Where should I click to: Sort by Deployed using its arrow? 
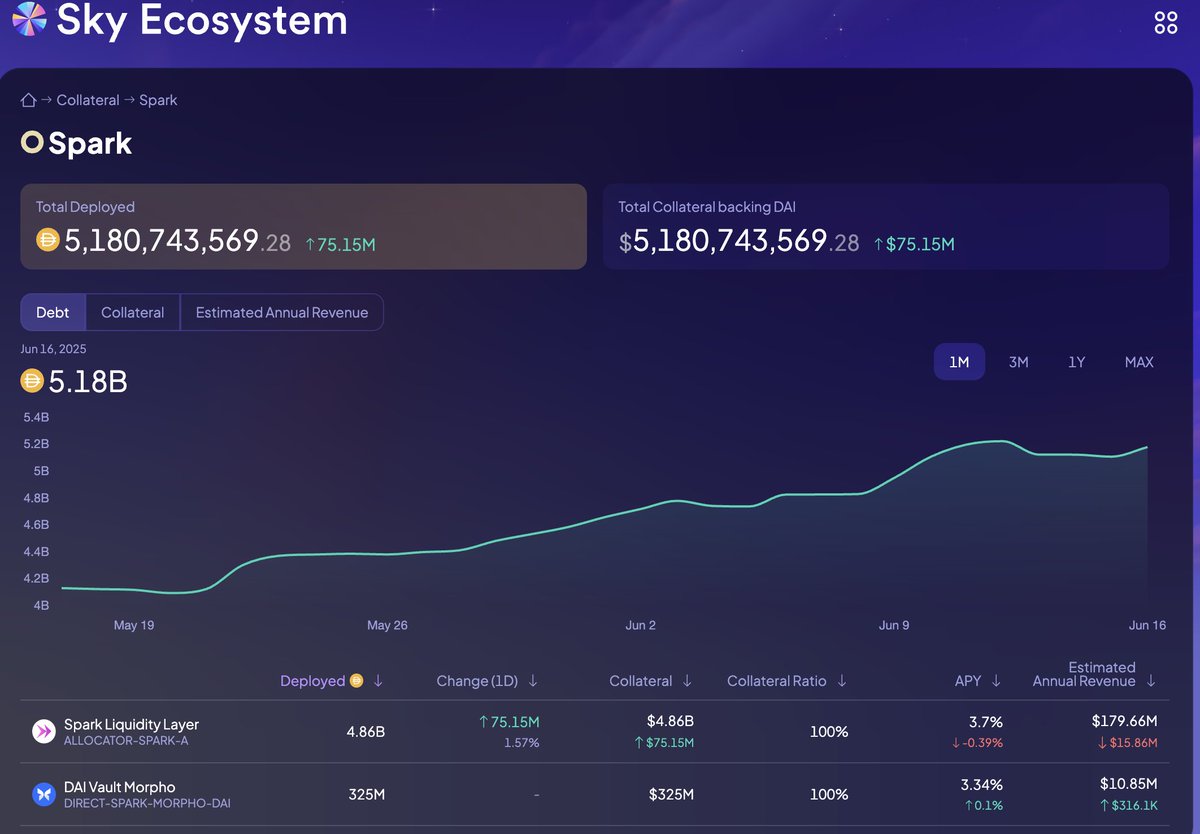point(378,681)
